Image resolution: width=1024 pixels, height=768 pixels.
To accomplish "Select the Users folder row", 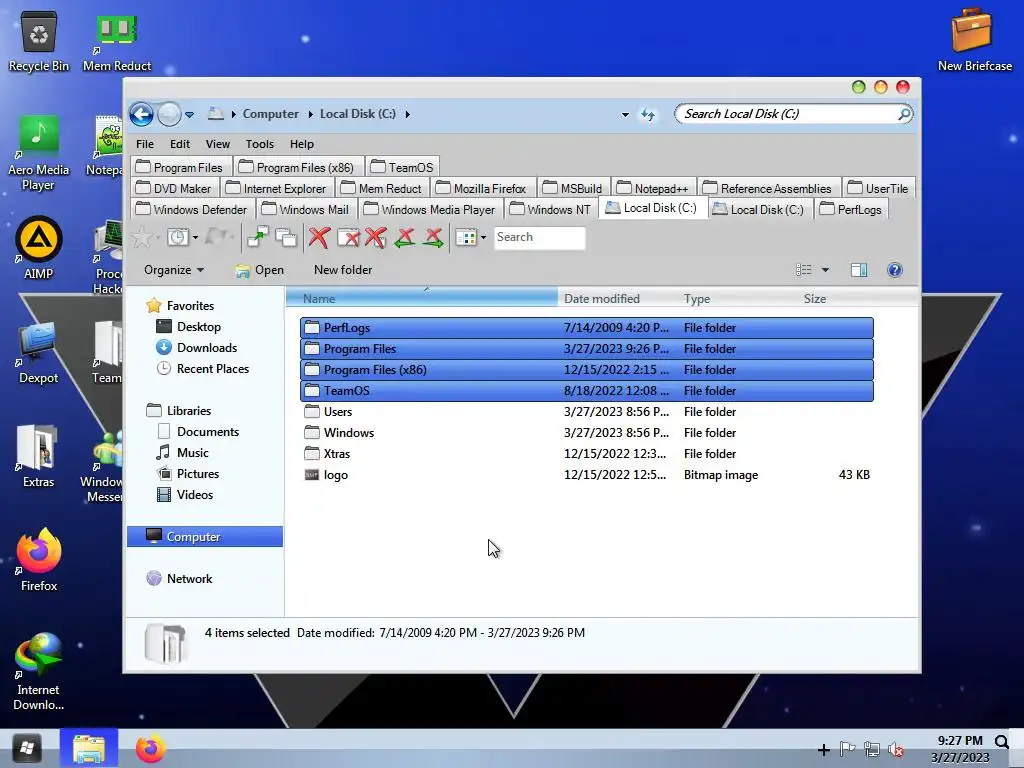I will tap(586, 412).
